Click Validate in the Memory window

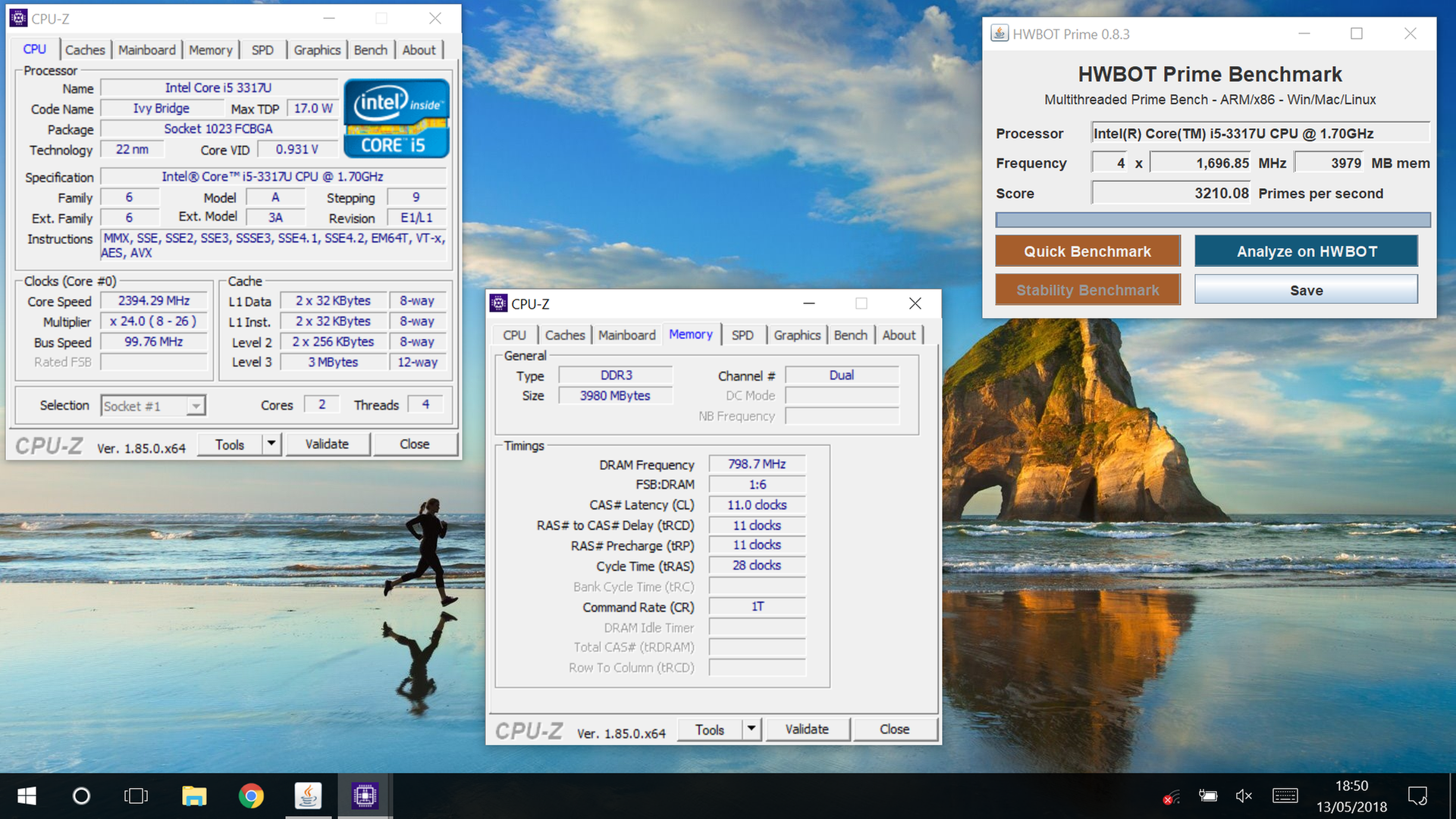(x=807, y=730)
